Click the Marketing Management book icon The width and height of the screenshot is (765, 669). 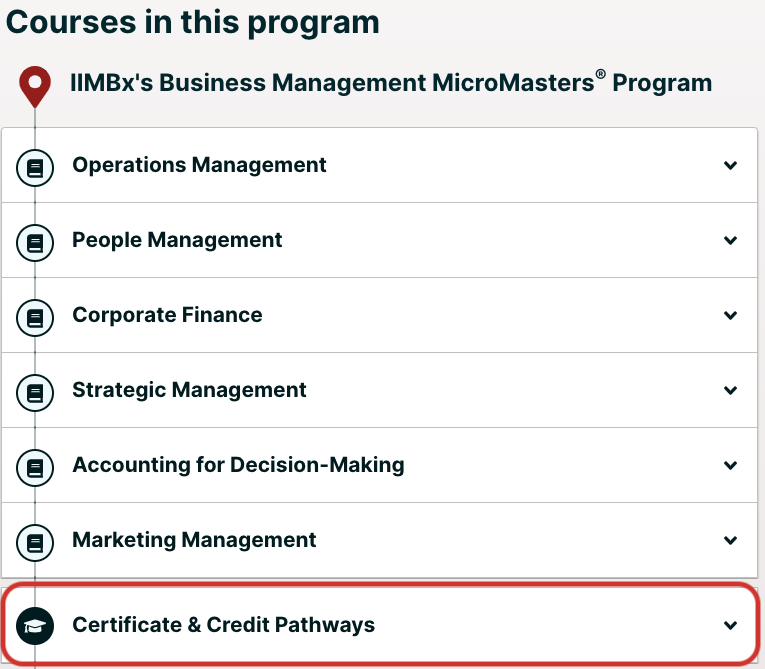[x=35, y=543]
